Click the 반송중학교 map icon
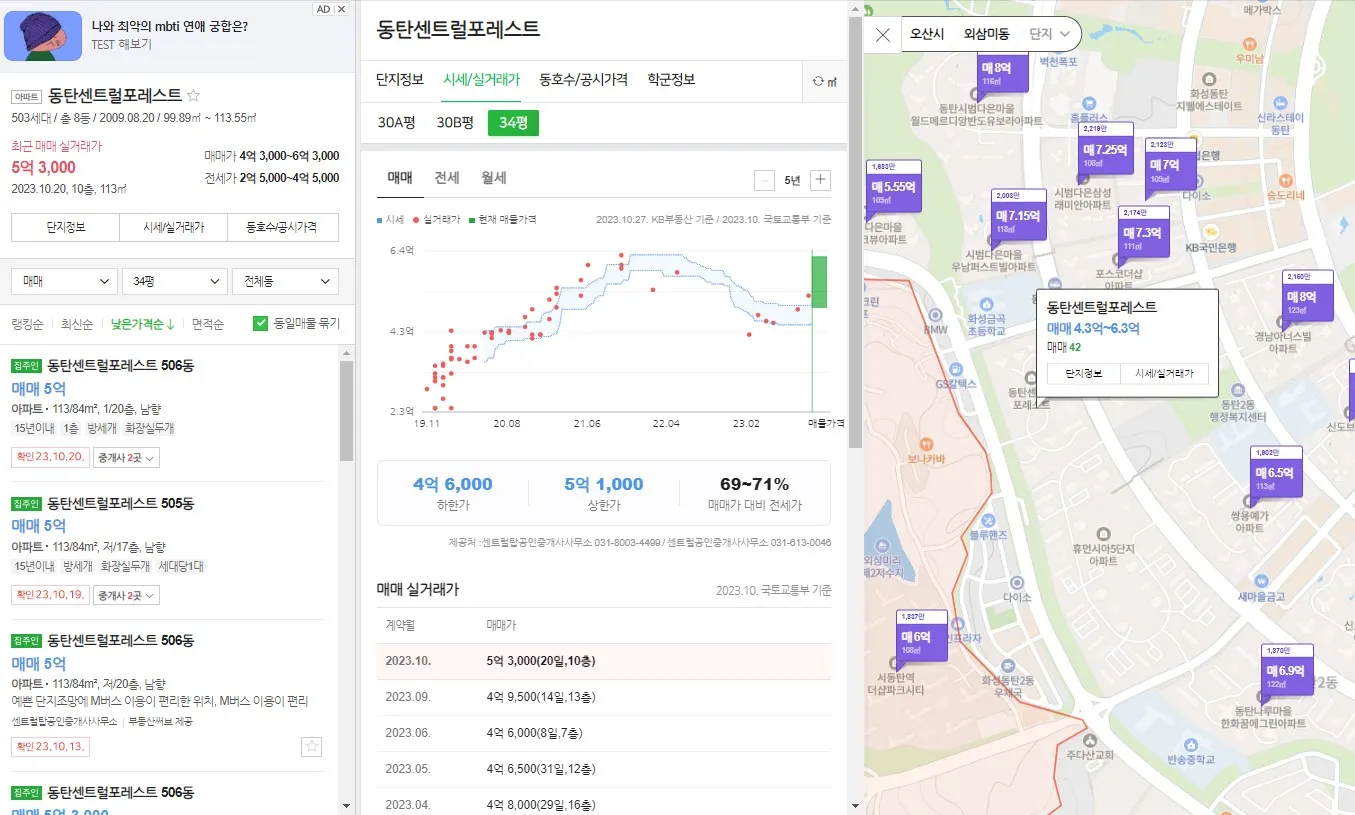1355x815 pixels. tap(1190, 744)
